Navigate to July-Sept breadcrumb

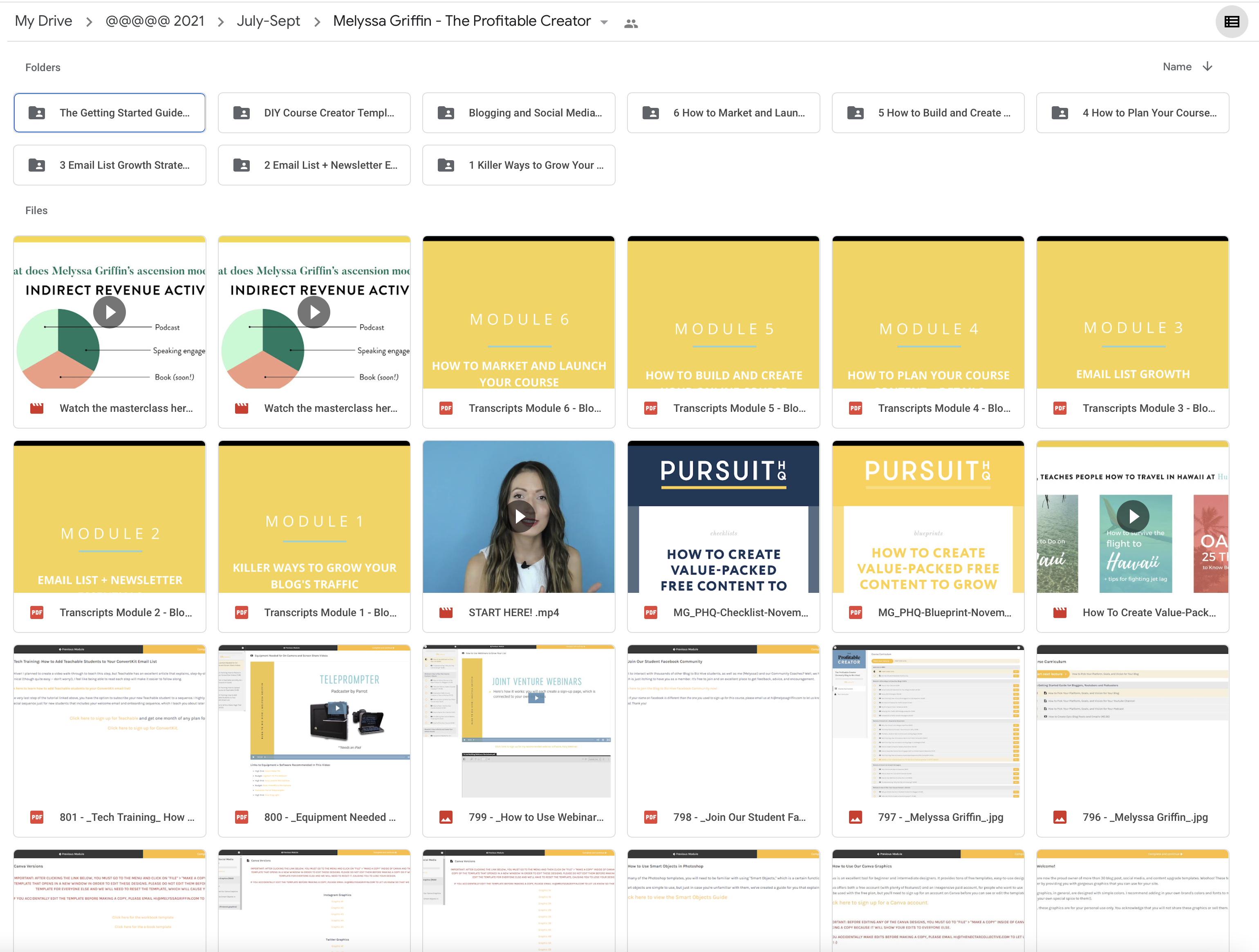(x=268, y=21)
